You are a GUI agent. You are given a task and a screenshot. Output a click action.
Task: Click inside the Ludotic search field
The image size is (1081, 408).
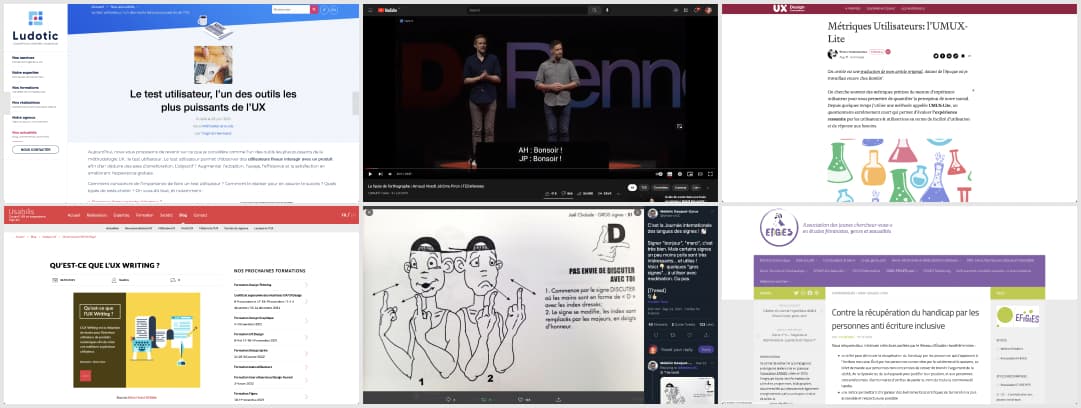click(289, 10)
